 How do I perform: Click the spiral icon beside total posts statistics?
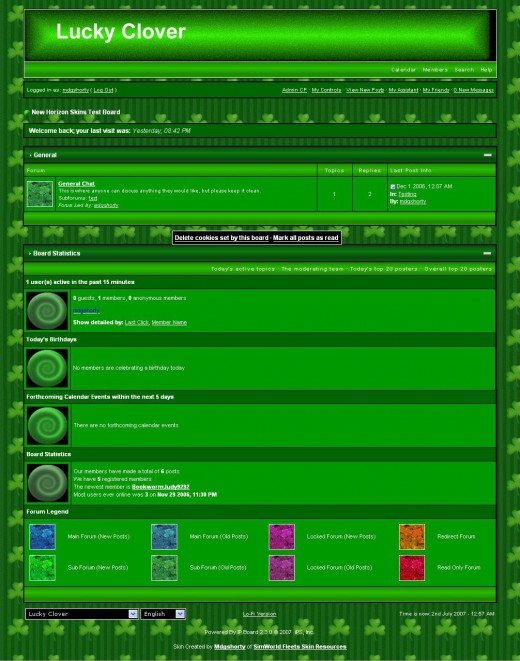(47, 483)
